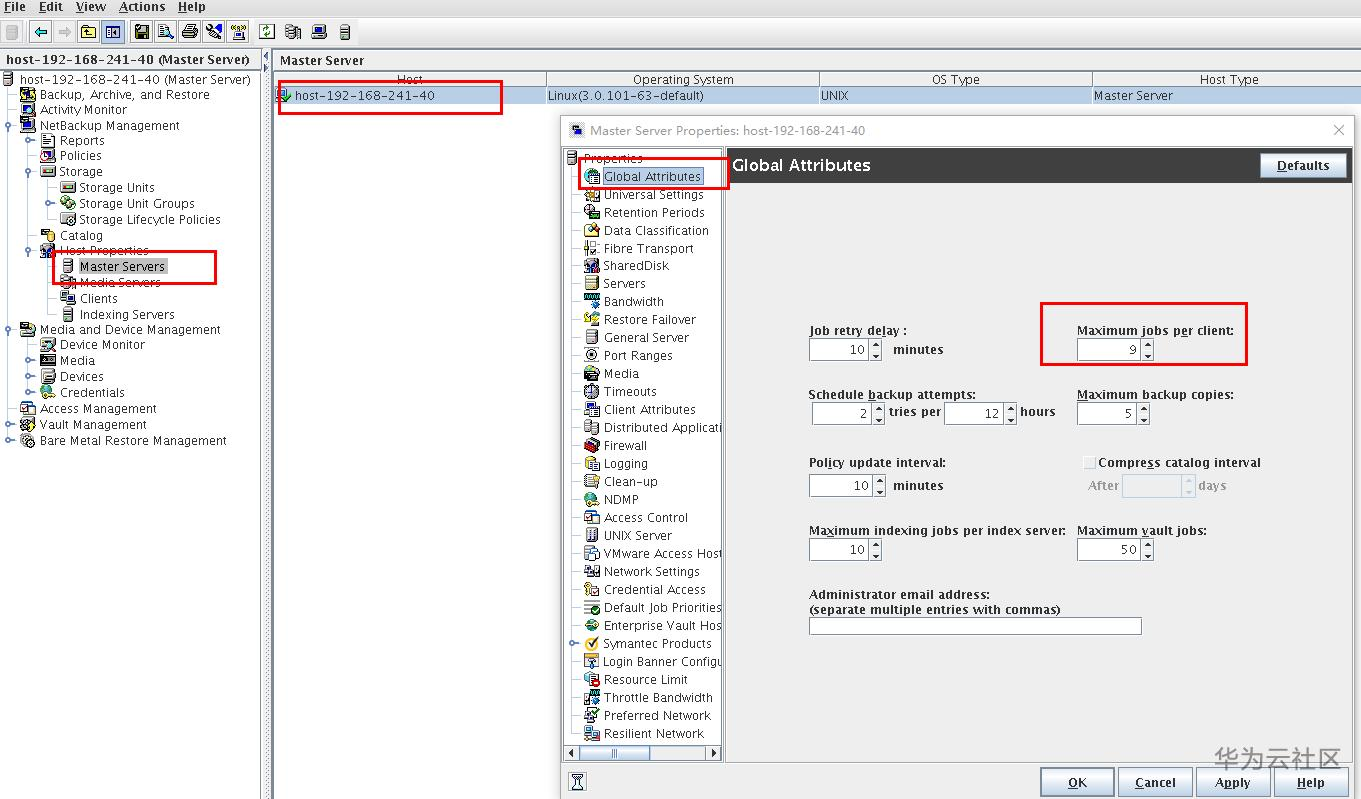The width and height of the screenshot is (1361, 799).
Task: Increase the Job retry delay value
Action: tap(877, 345)
